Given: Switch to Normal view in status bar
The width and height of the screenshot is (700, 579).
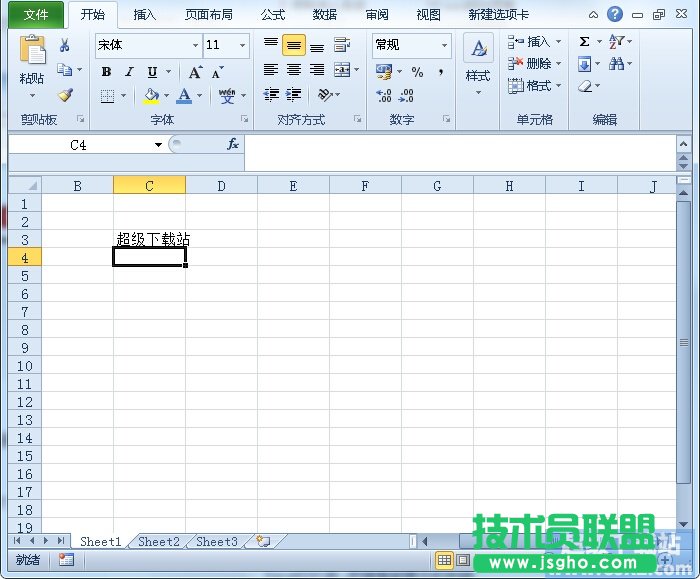Looking at the screenshot, I should [x=444, y=560].
